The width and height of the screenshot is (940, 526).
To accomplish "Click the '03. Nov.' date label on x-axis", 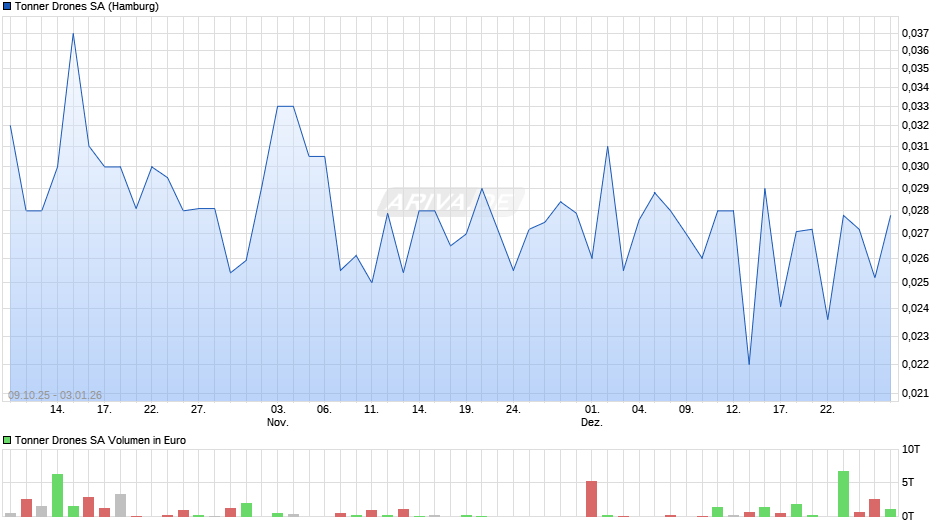I will (278, 416).
